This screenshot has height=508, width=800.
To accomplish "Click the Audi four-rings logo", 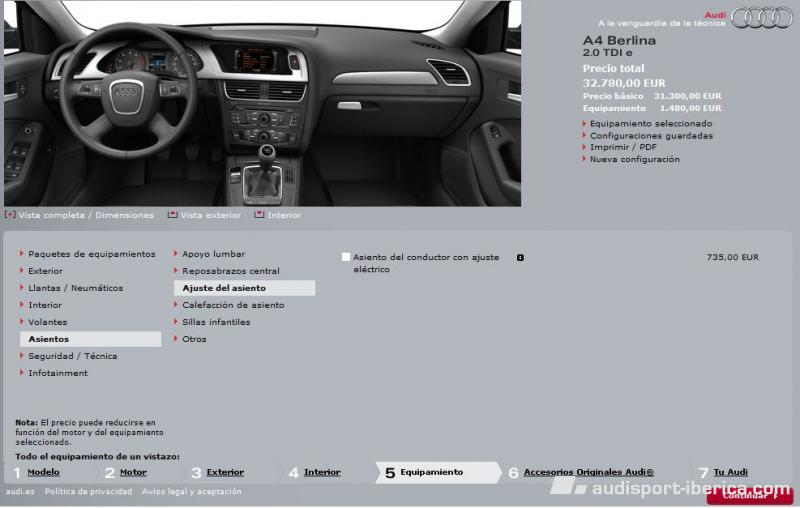I will [762, 18].
